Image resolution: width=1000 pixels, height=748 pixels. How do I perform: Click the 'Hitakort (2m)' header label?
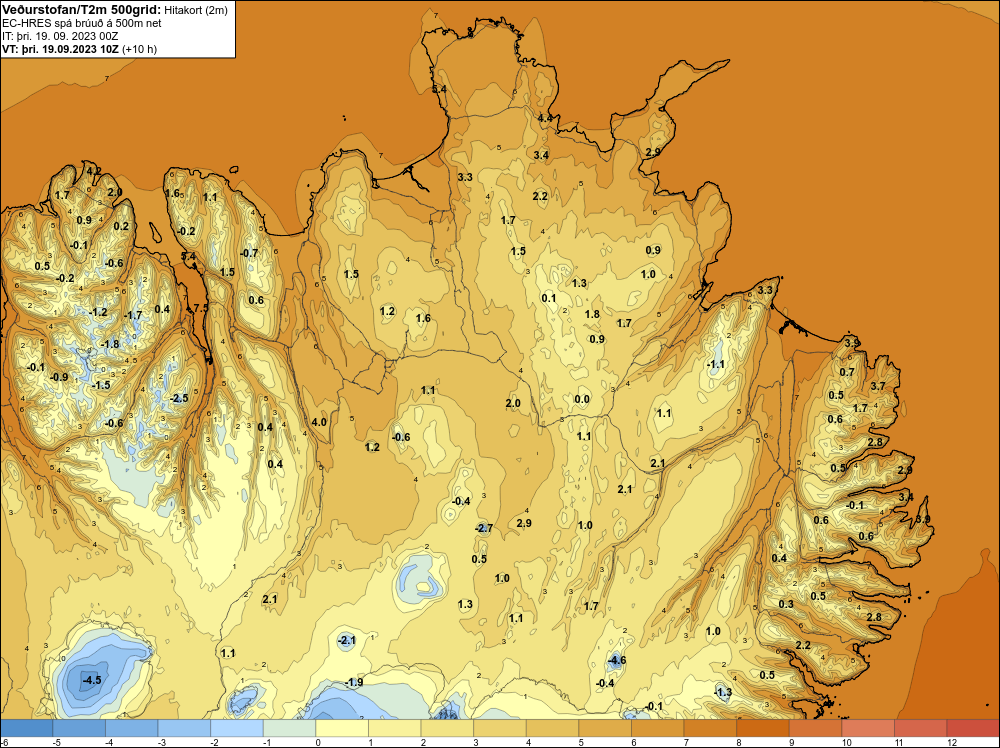tap(195, 10)
